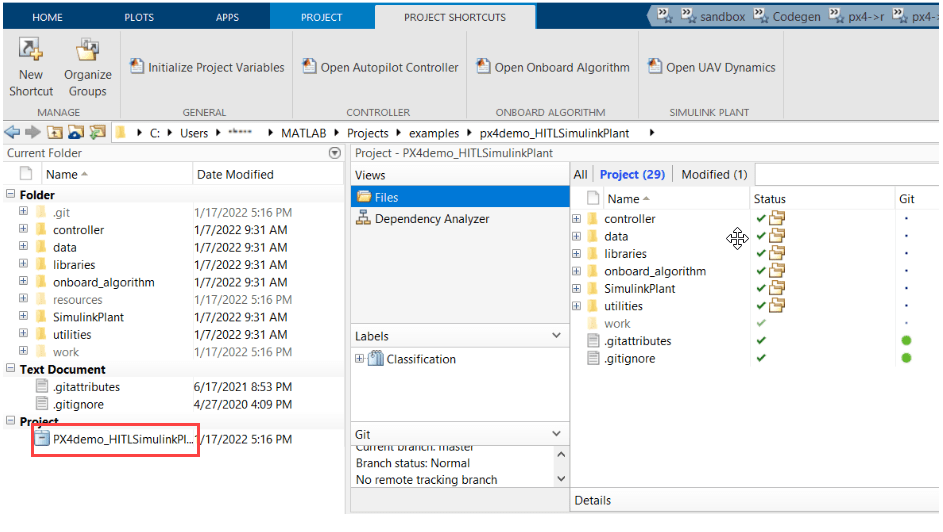The image size is (943, 532).
Task: Collapse the Project group in Current Folder
Action: (x=10, y=420)
